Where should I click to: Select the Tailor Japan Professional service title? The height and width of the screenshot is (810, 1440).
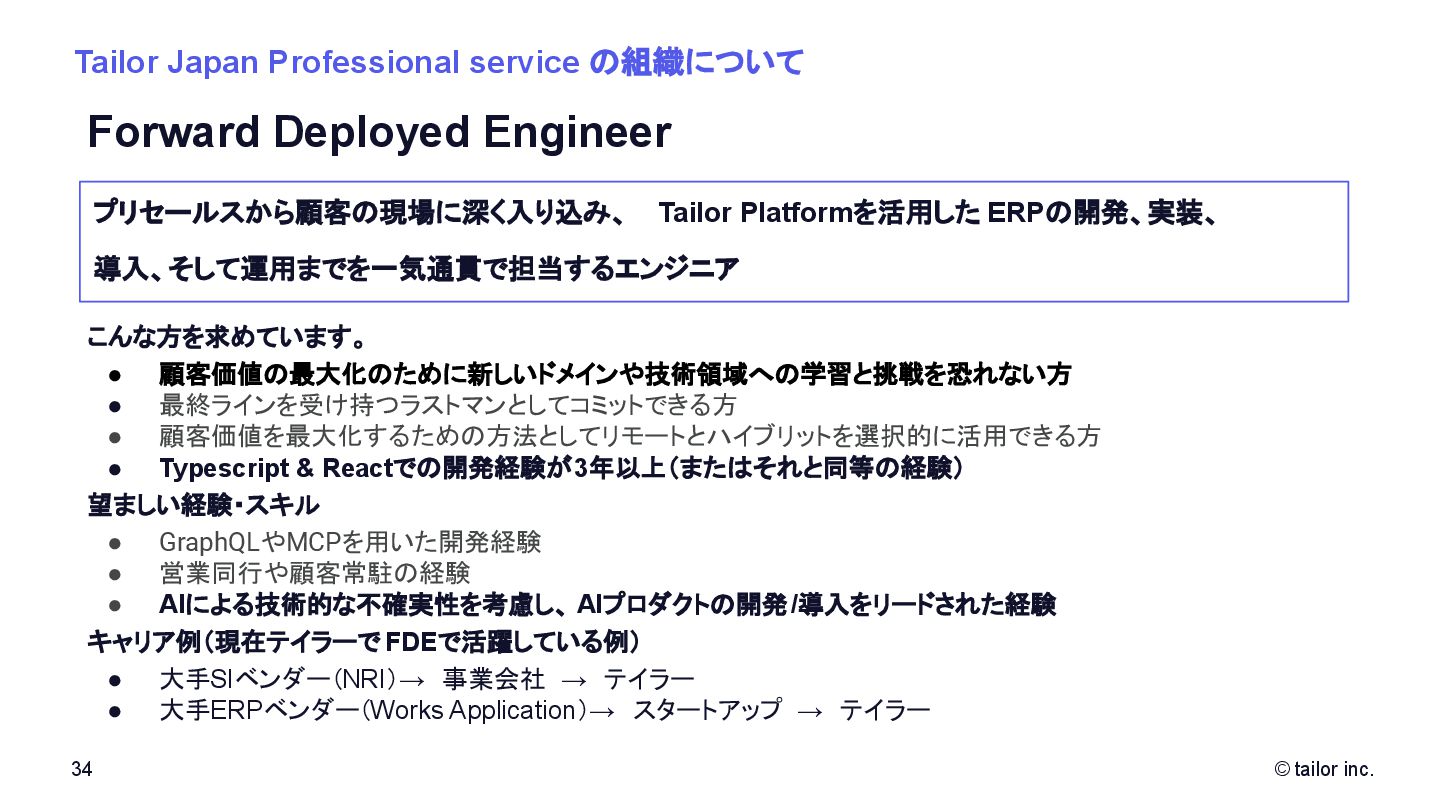click(x=439, y=62)
